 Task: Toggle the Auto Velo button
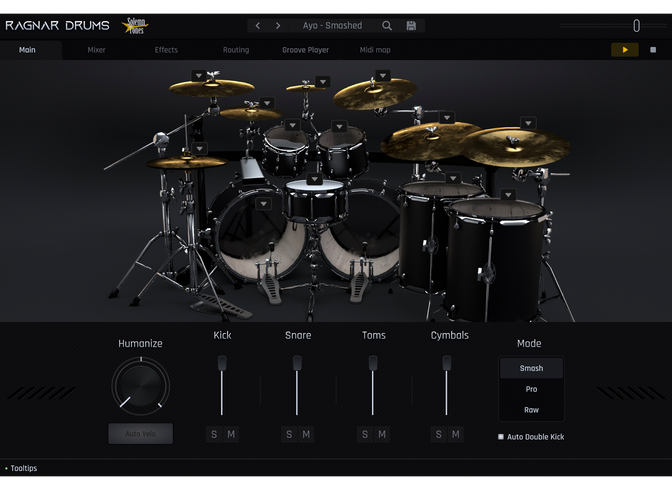tap(141, 433)
